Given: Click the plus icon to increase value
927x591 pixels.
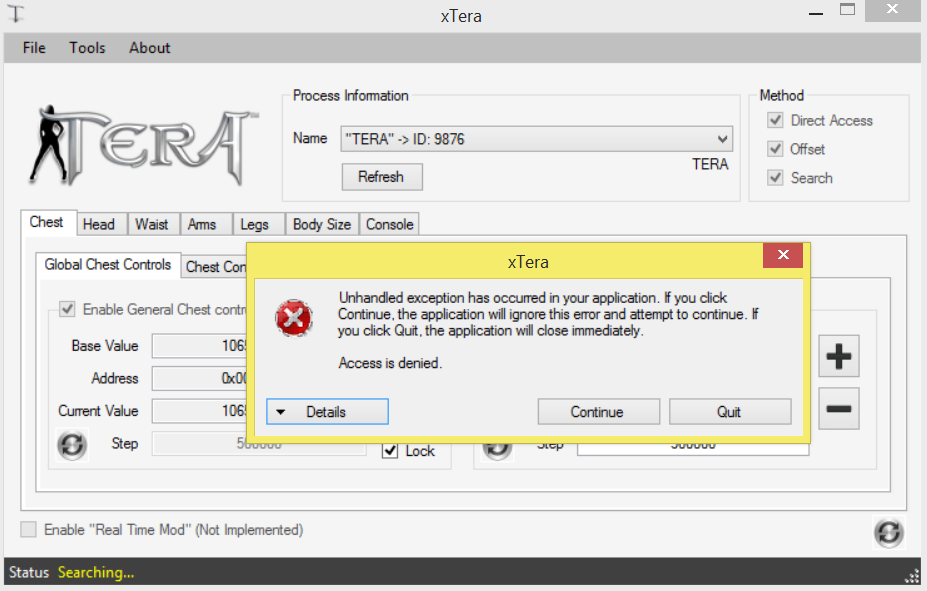Looking at the screenshot, I should [838, 356].
